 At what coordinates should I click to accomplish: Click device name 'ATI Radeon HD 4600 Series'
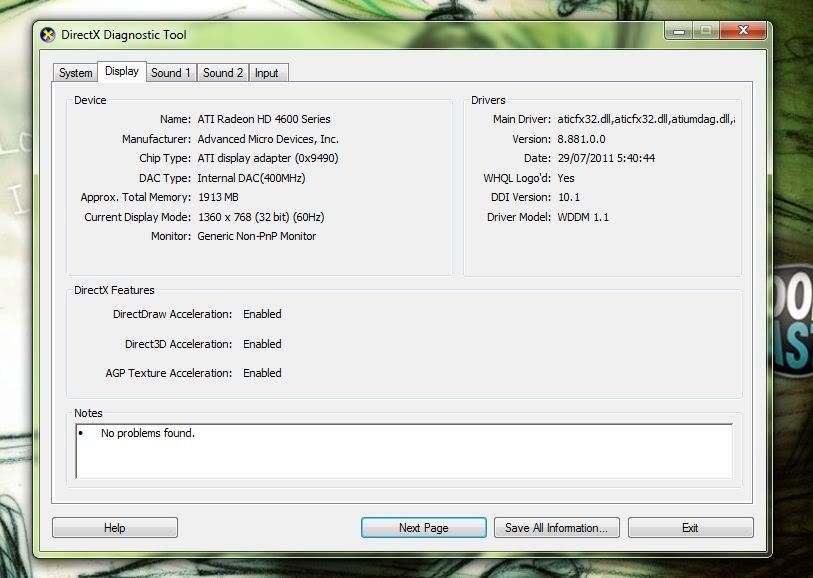264,119
